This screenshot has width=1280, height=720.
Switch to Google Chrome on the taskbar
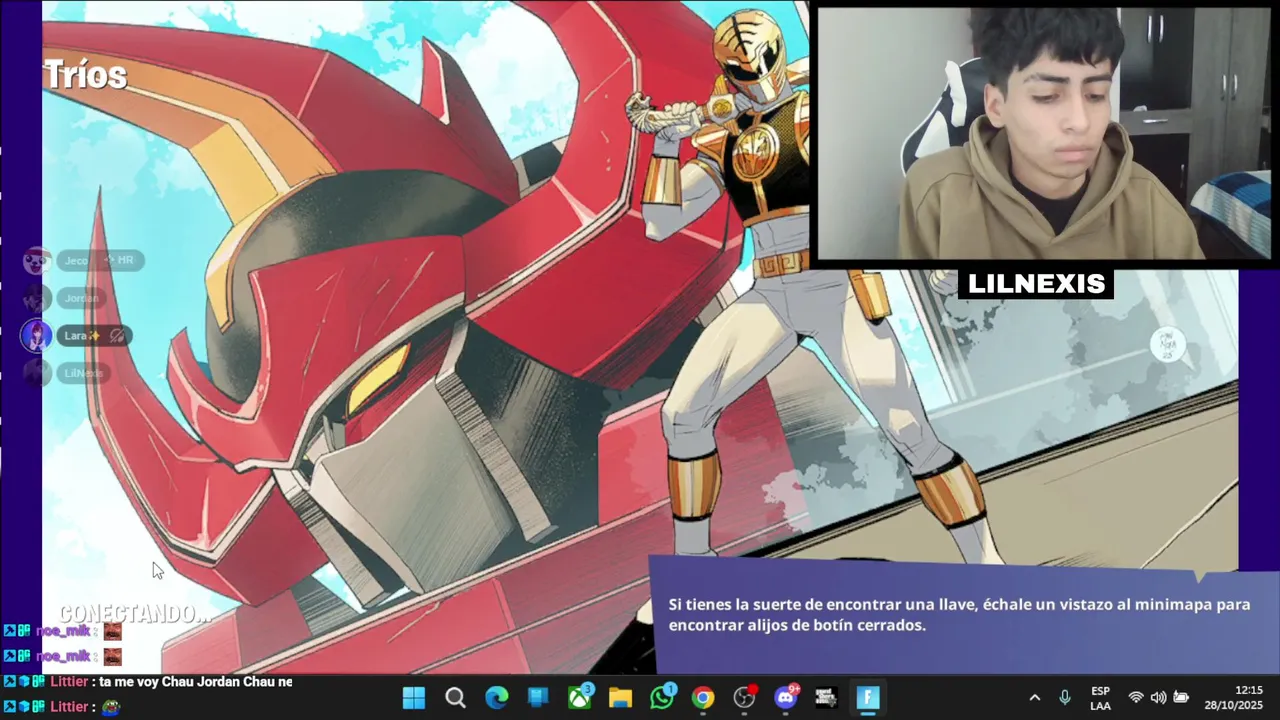[x=704, y=698]
